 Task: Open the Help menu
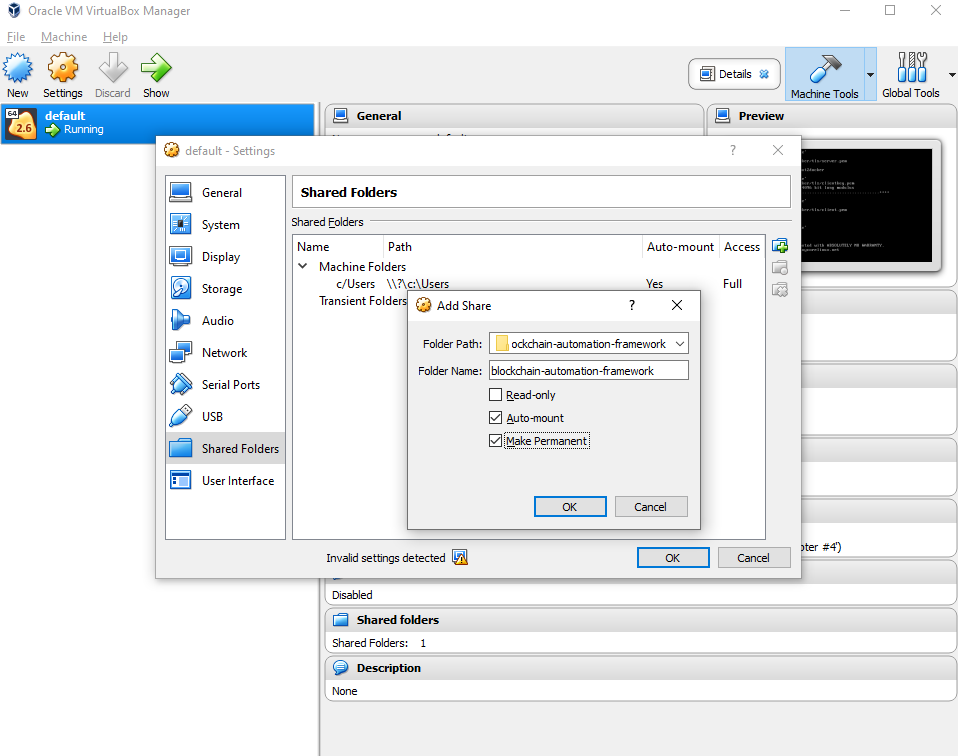click(x=115, y=37)
